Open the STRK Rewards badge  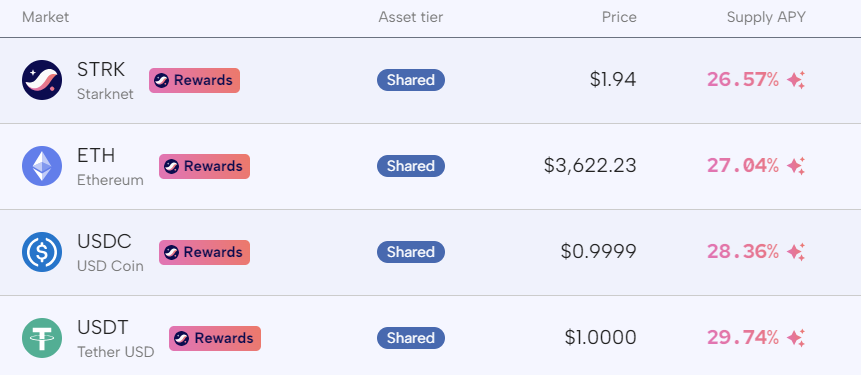coord(194,80)
